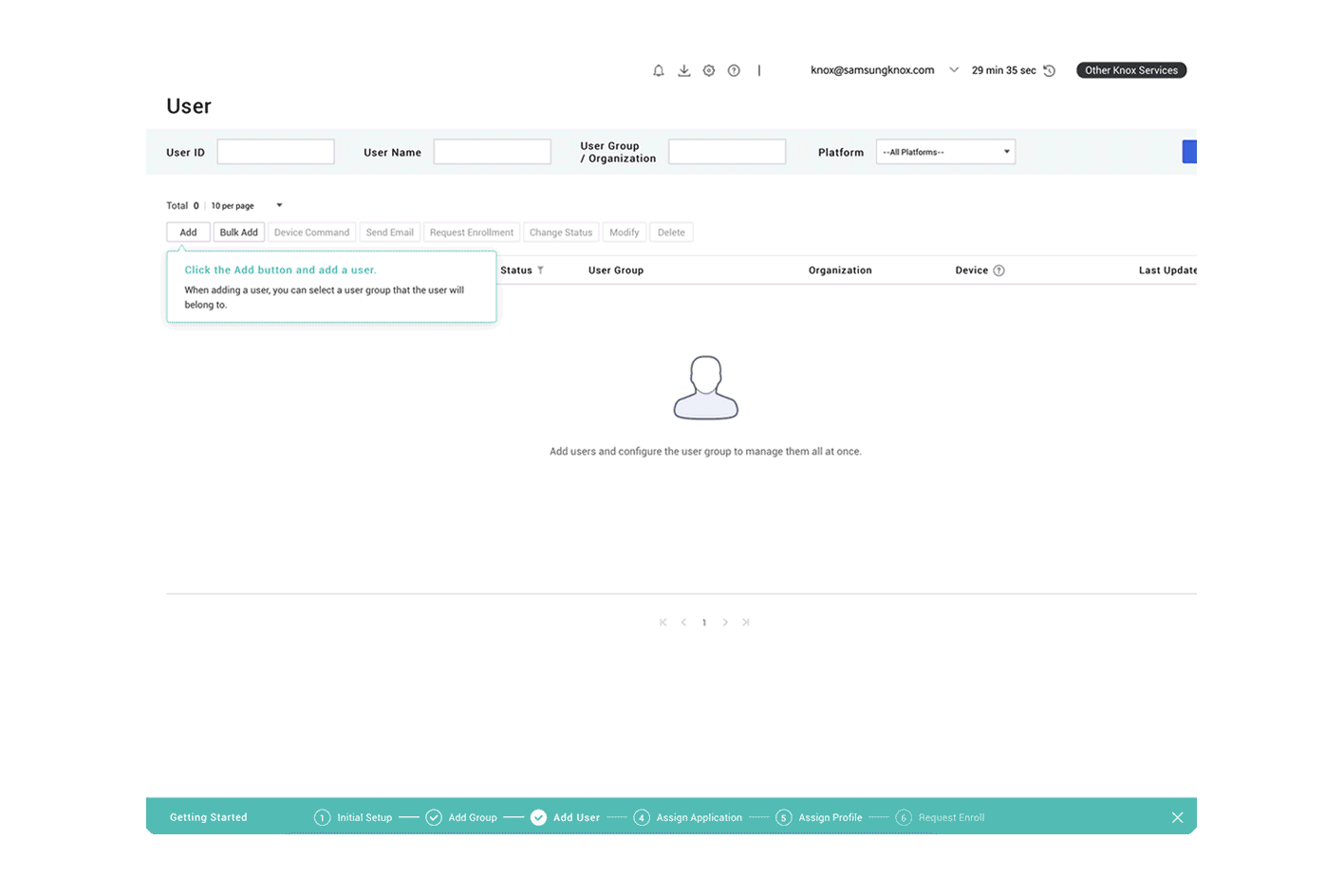Viewport: 1344px width, 896px height.
Task: Go to first page using pagination control
Action: click(663, 622)
